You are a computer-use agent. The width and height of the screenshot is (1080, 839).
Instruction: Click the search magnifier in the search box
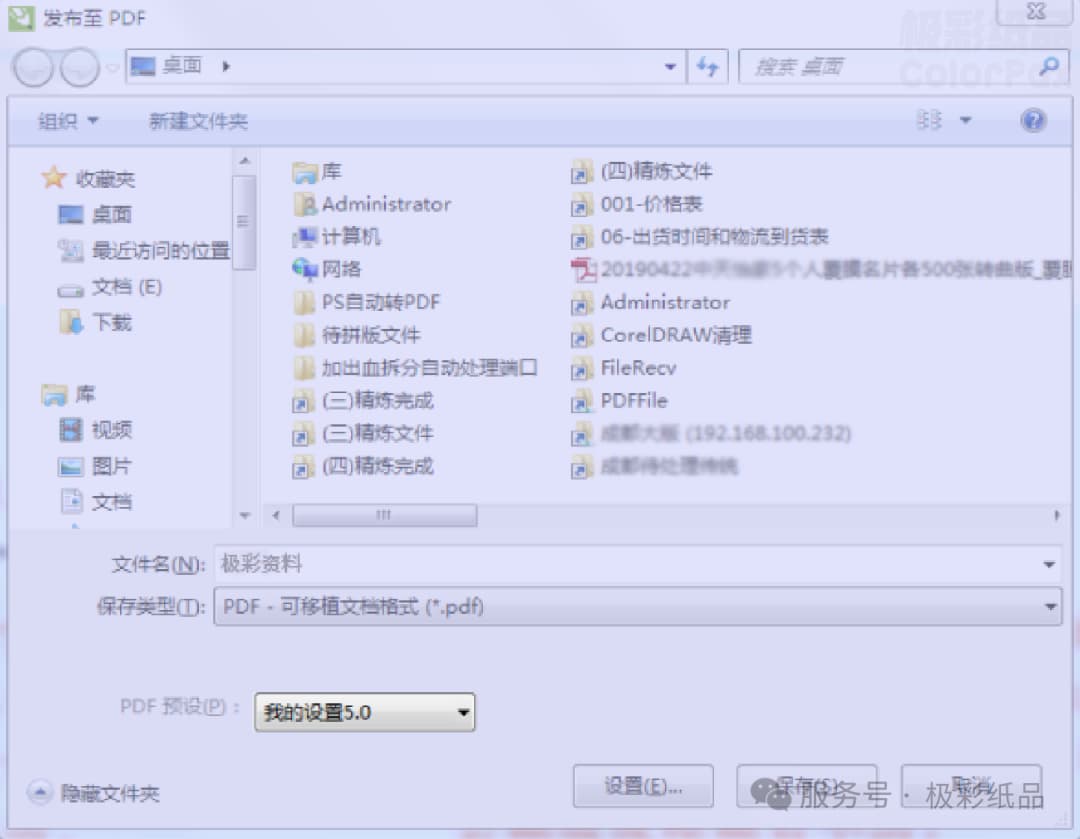[x=1049, y=66]
